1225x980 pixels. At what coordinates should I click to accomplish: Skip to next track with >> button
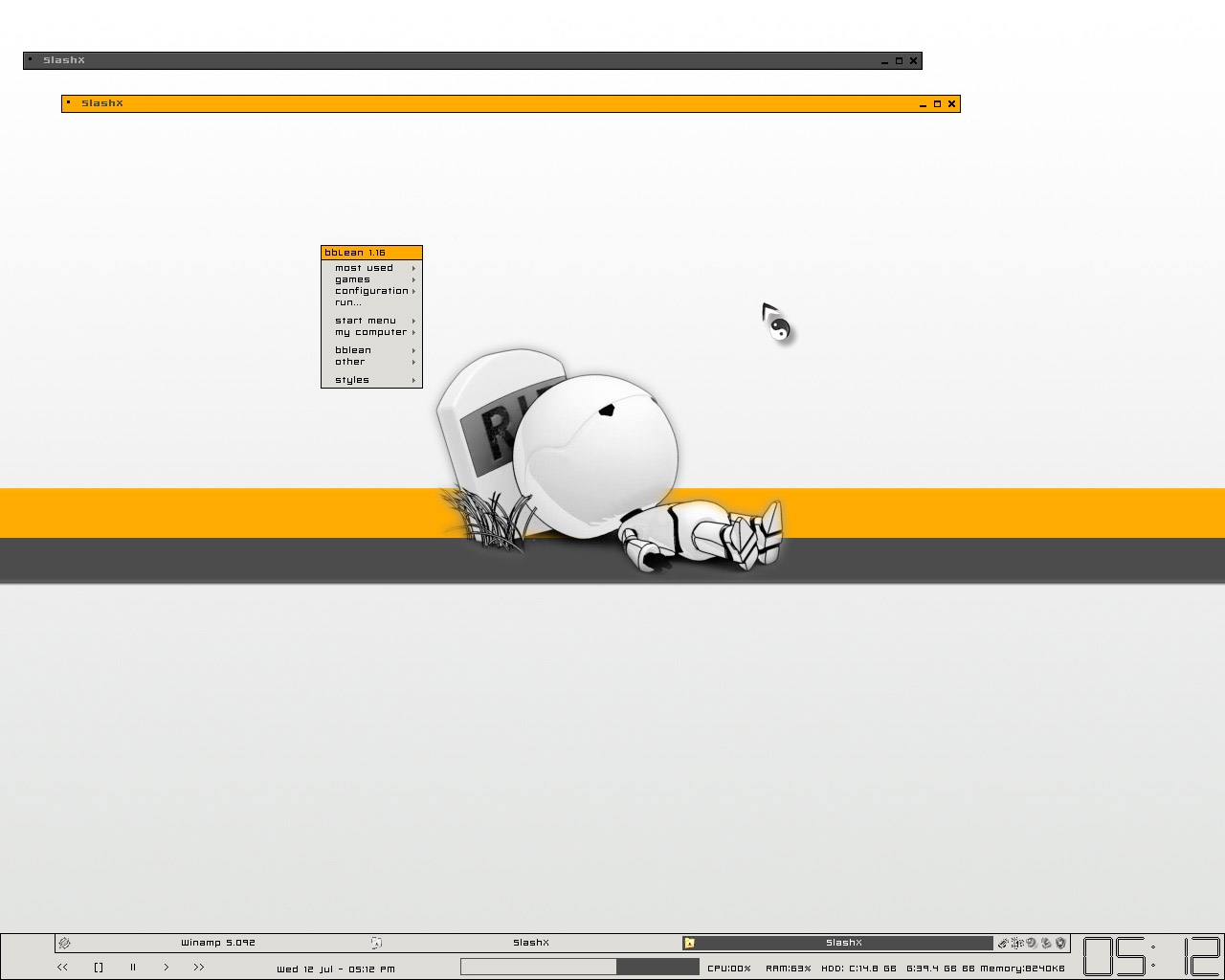point(199,968)
